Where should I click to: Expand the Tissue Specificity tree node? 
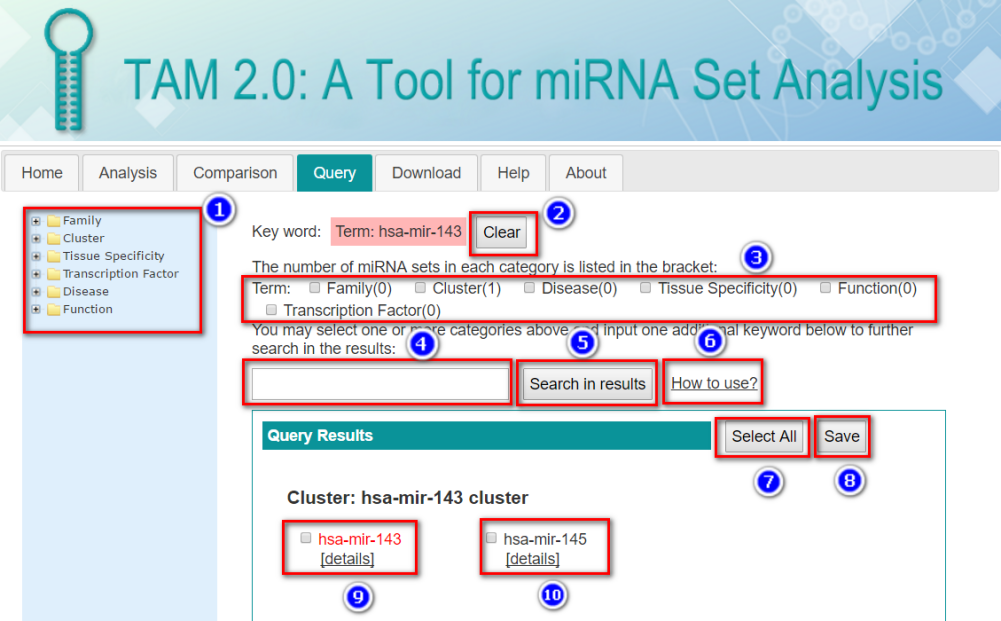(x=36, y=257)
